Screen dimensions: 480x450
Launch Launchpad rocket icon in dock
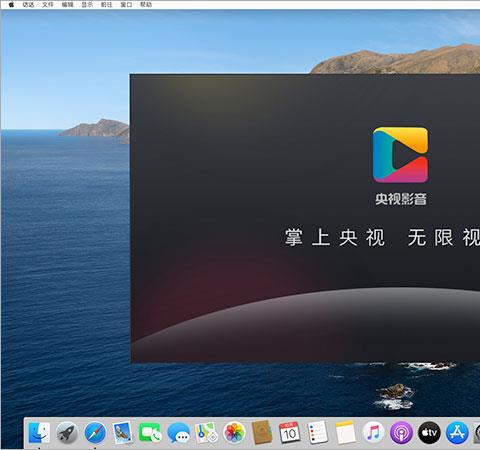[x=67, y=433]
